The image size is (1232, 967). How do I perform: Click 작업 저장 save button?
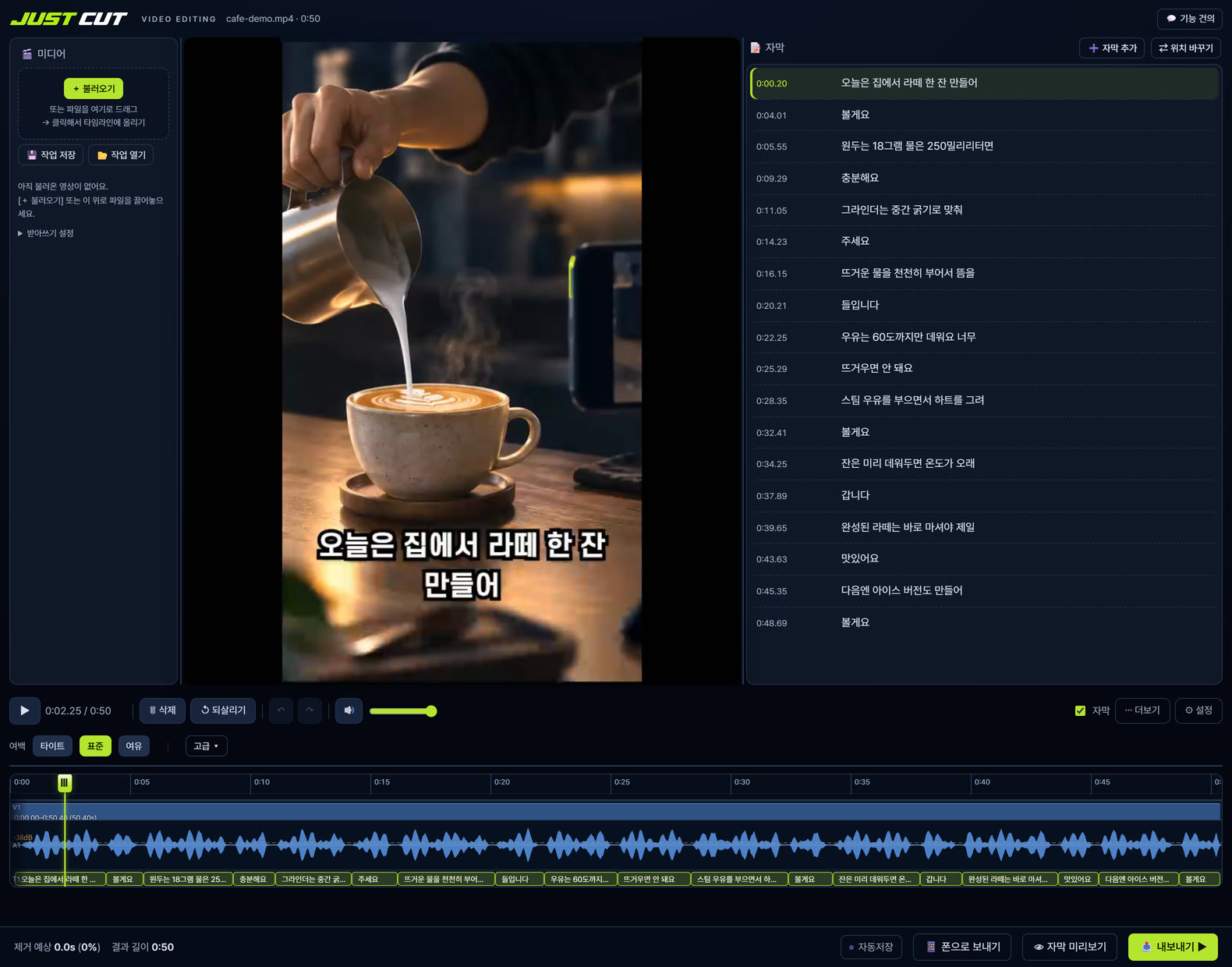pos(51,155)
